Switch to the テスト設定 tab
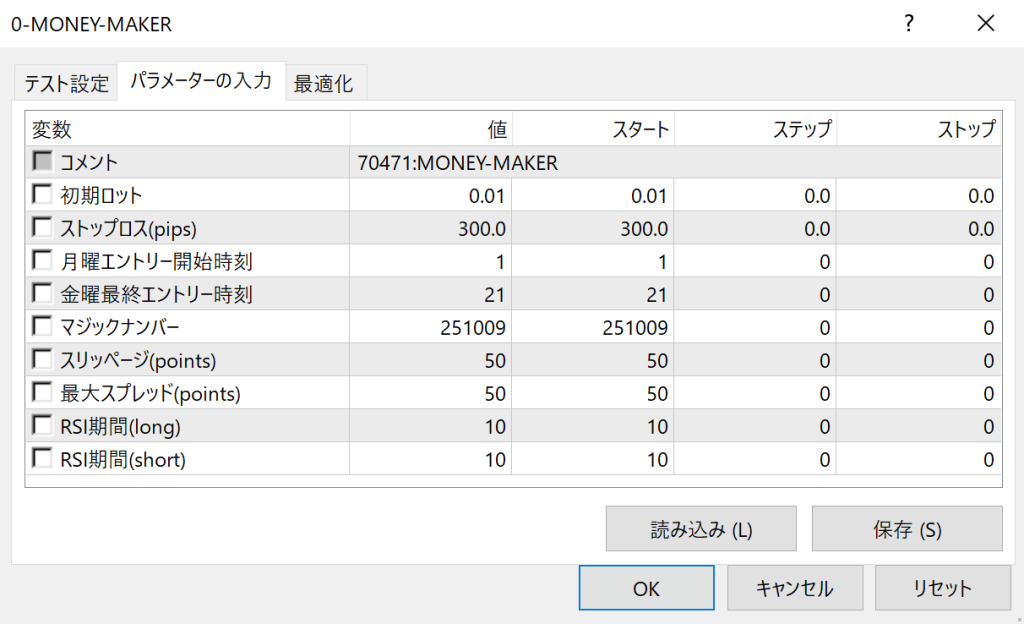Screen dimensions: 1024x624 click(x=66, y=83)
